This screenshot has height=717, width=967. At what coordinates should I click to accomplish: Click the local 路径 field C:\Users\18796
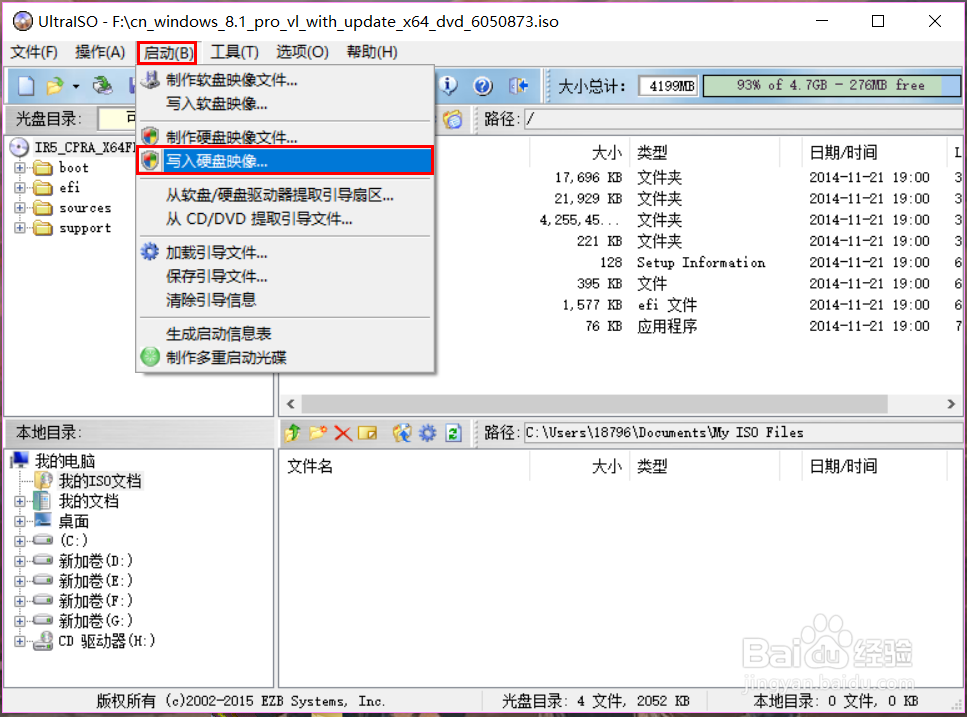743,433
